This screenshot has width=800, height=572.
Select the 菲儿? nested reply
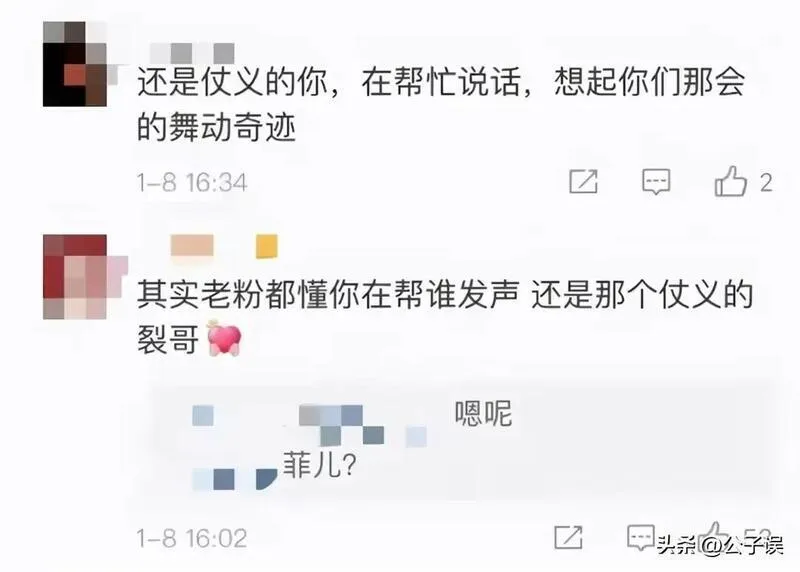[x=319, y=464]
